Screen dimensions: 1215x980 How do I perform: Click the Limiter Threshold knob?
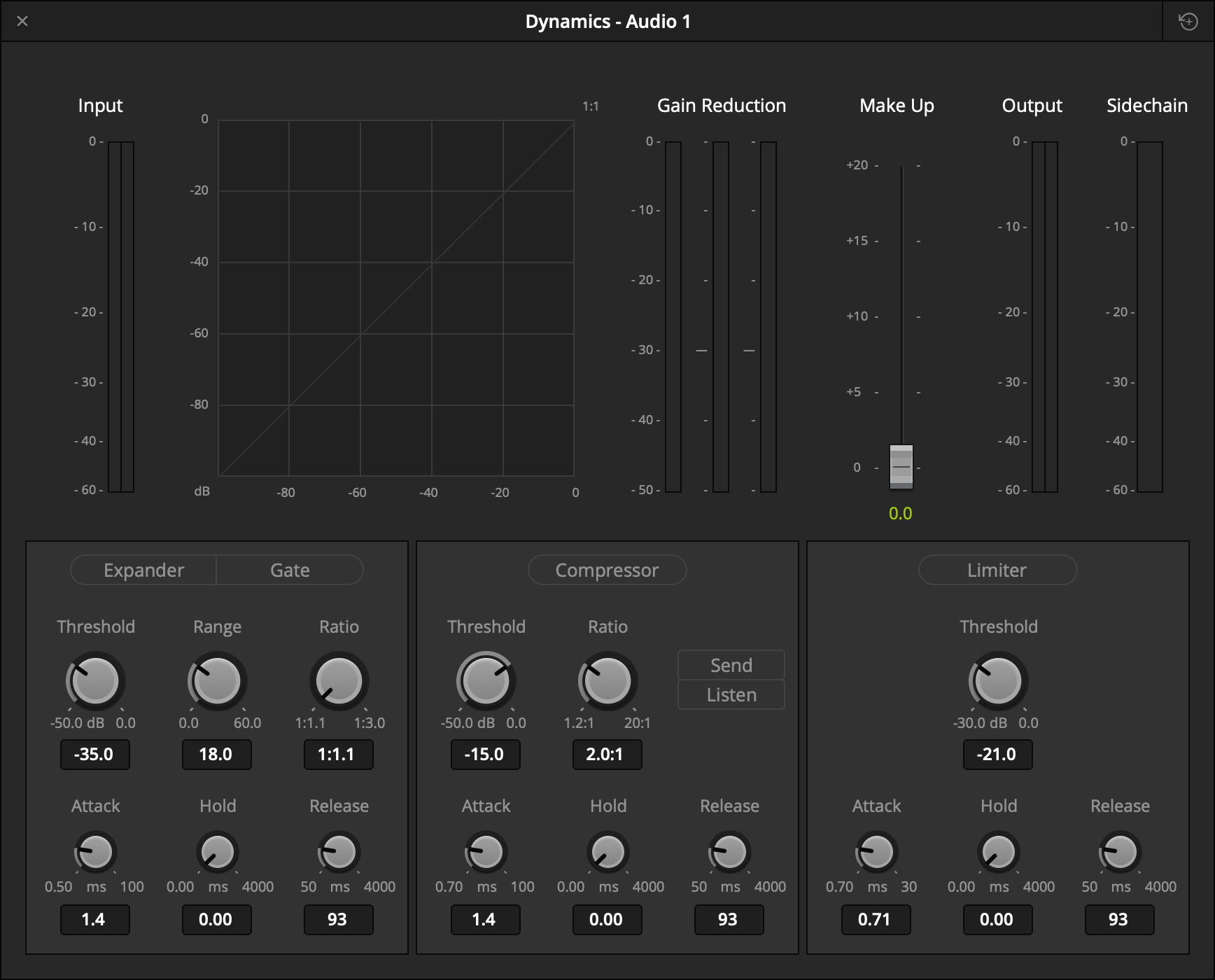pyautogui.click(x=999, y=680)
